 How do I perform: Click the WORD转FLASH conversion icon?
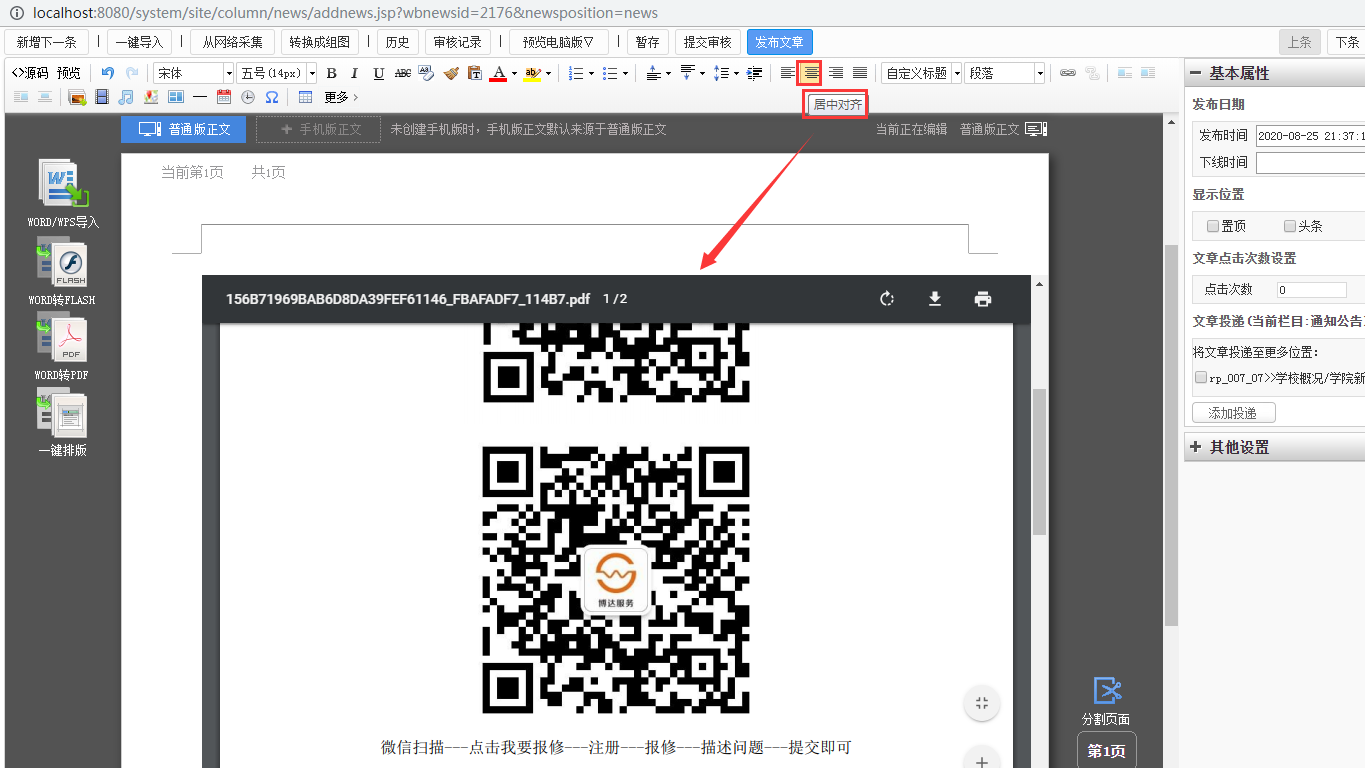(63, 265)
